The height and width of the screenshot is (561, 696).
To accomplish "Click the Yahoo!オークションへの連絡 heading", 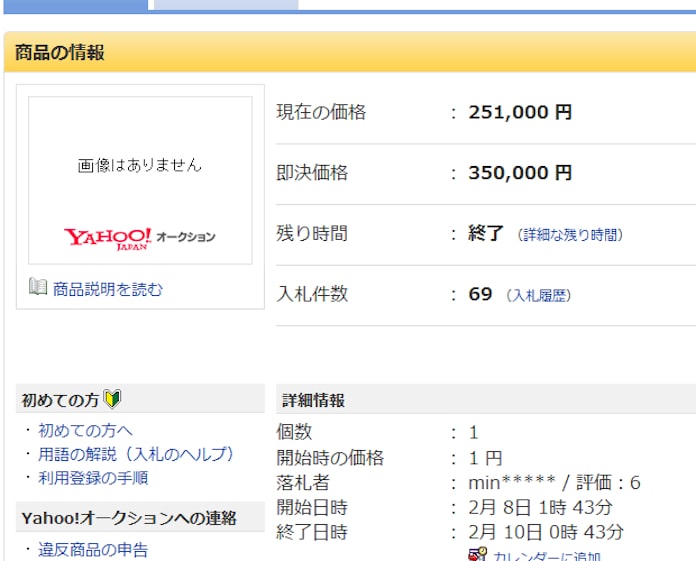I will coord(129,518).
